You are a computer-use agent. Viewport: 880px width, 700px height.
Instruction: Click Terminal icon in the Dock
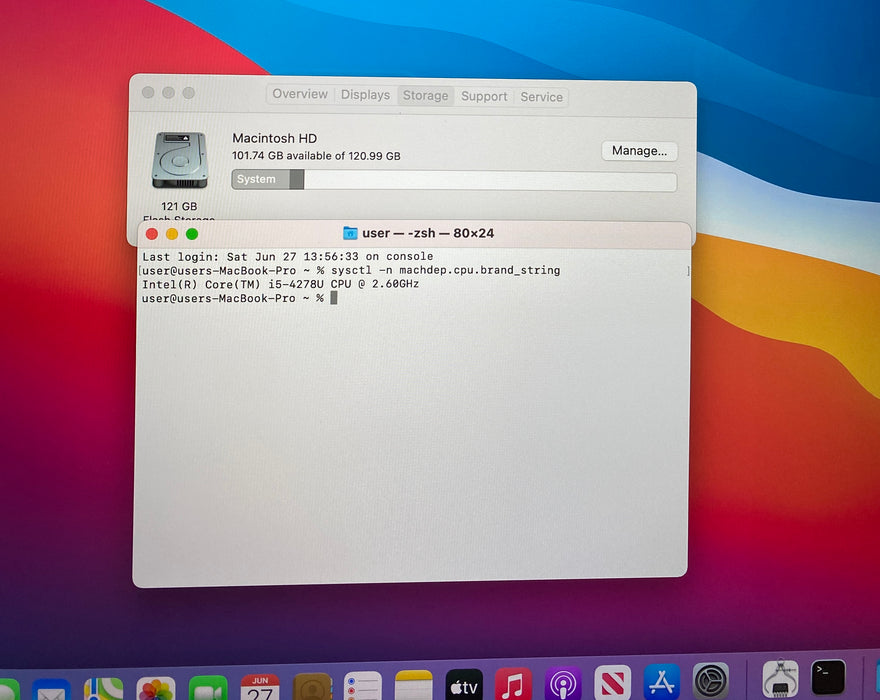pyautogui.click(x=828, y=677)
